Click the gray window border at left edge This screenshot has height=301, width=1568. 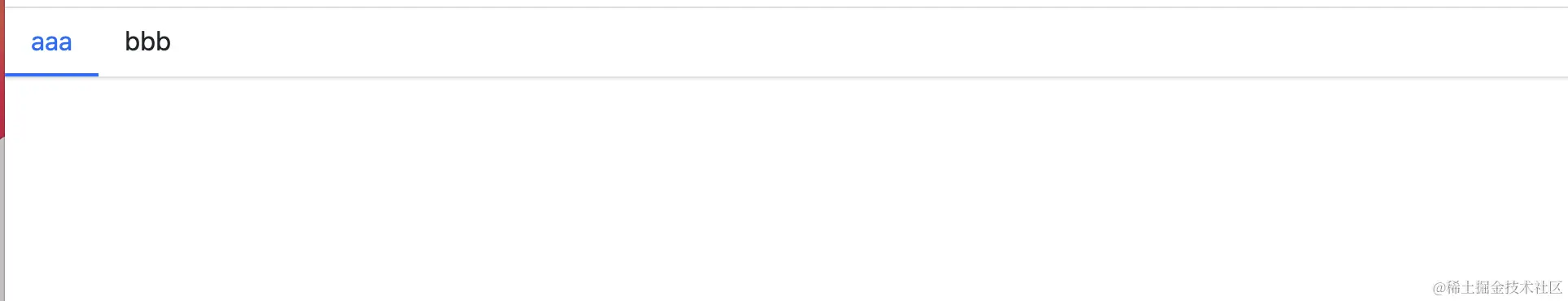click(x=2, y=220)
